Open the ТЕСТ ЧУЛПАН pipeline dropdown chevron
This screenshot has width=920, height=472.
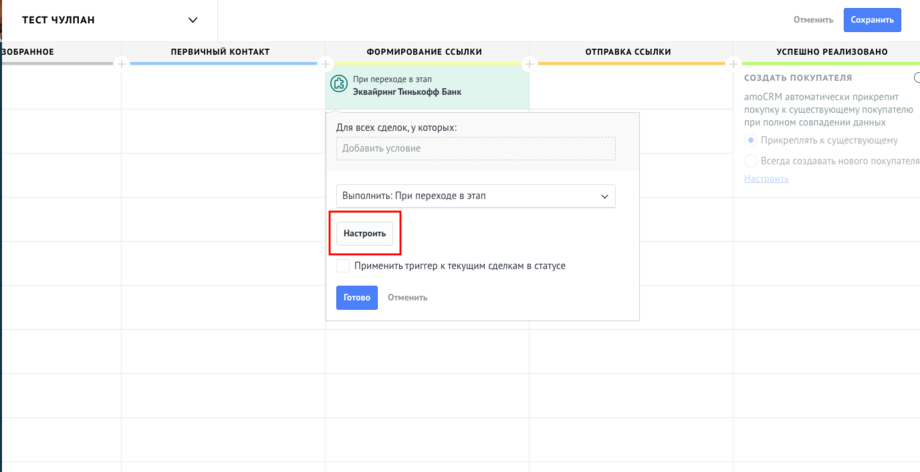(192, 20)
